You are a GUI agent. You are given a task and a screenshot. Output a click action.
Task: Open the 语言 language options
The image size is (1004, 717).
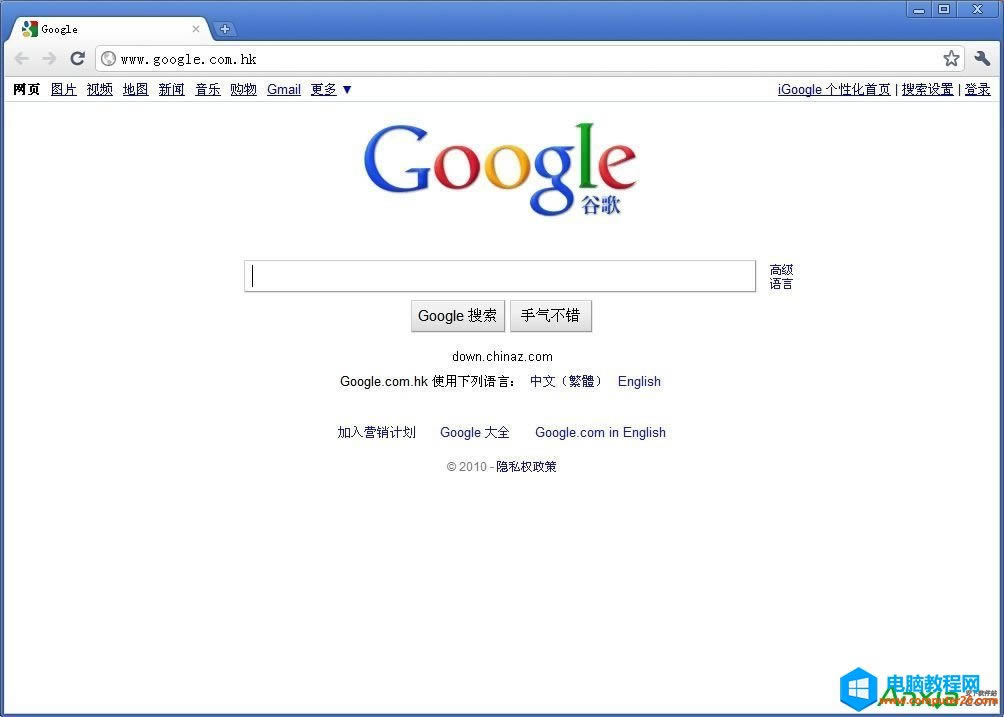[781, 283]
